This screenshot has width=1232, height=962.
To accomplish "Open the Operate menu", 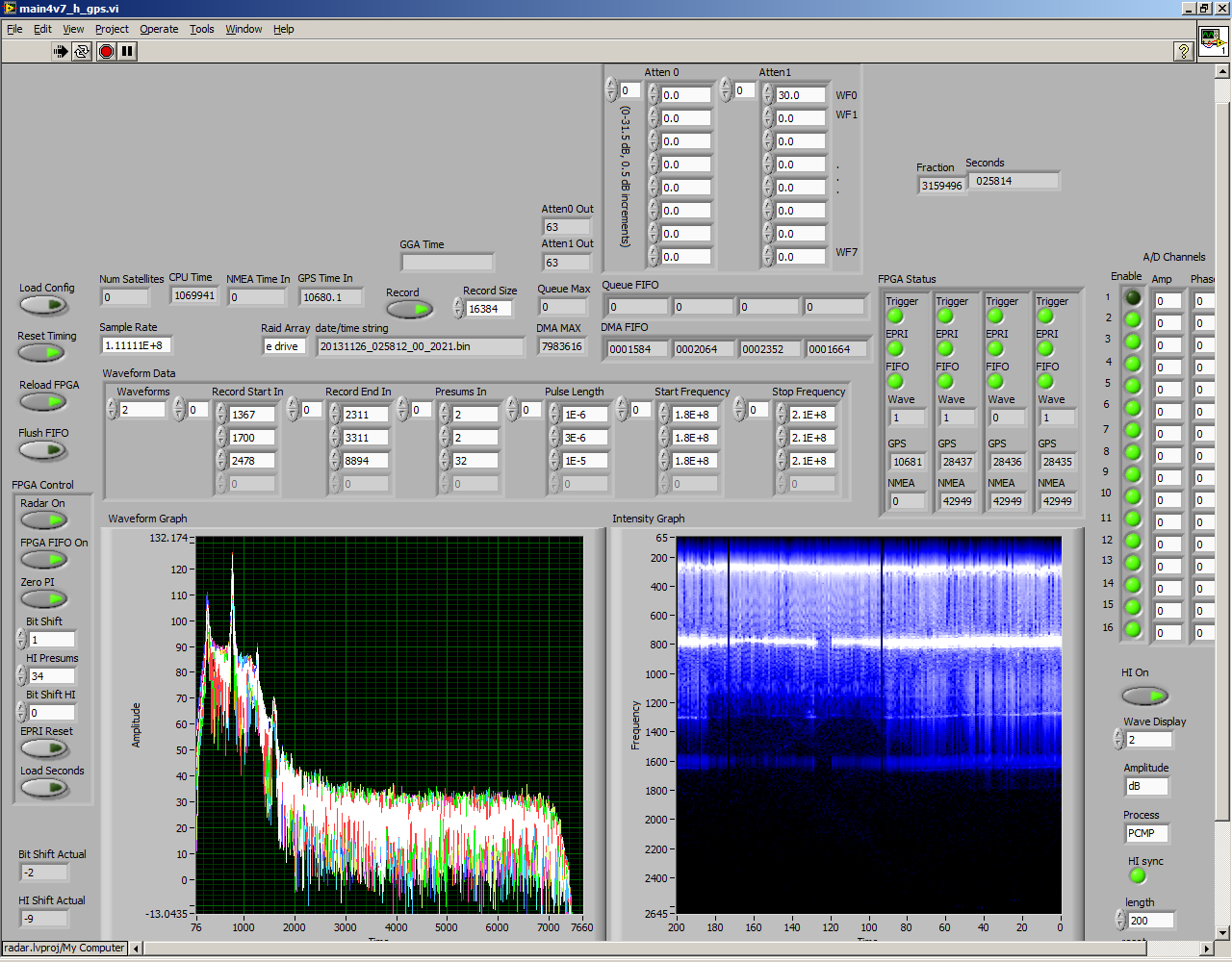I will [159, 29].
